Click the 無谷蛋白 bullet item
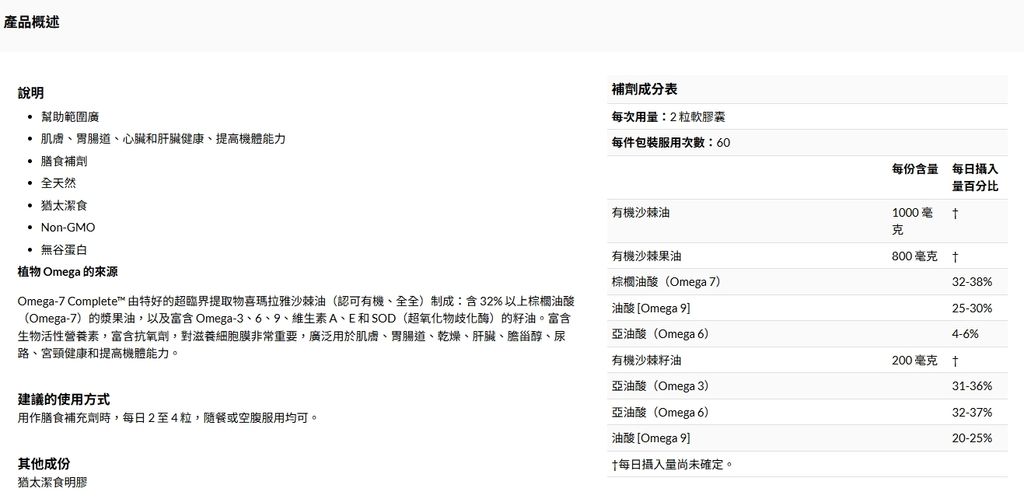 click(x=63, y=249)
